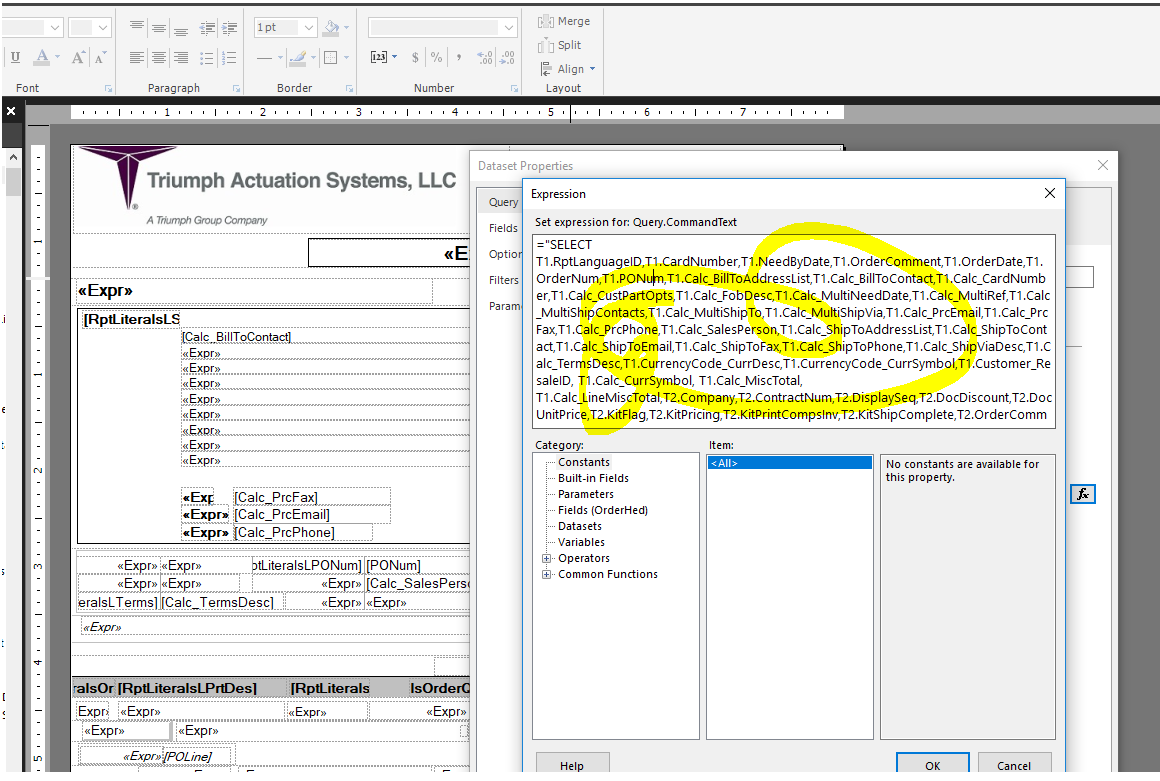Open the line style dropdown arrow
The height and width of the screenshot is (781, 1160).
(x=280, y=57)
